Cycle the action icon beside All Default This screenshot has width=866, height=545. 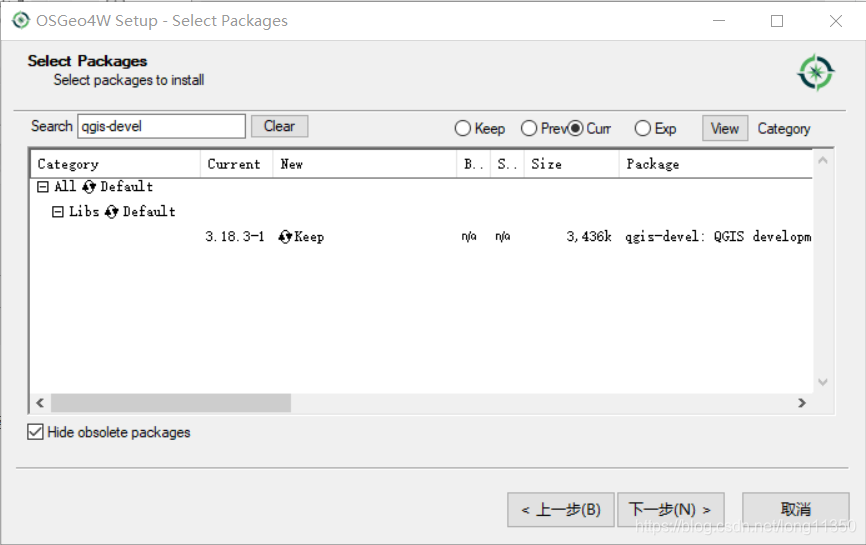point(89,187)
